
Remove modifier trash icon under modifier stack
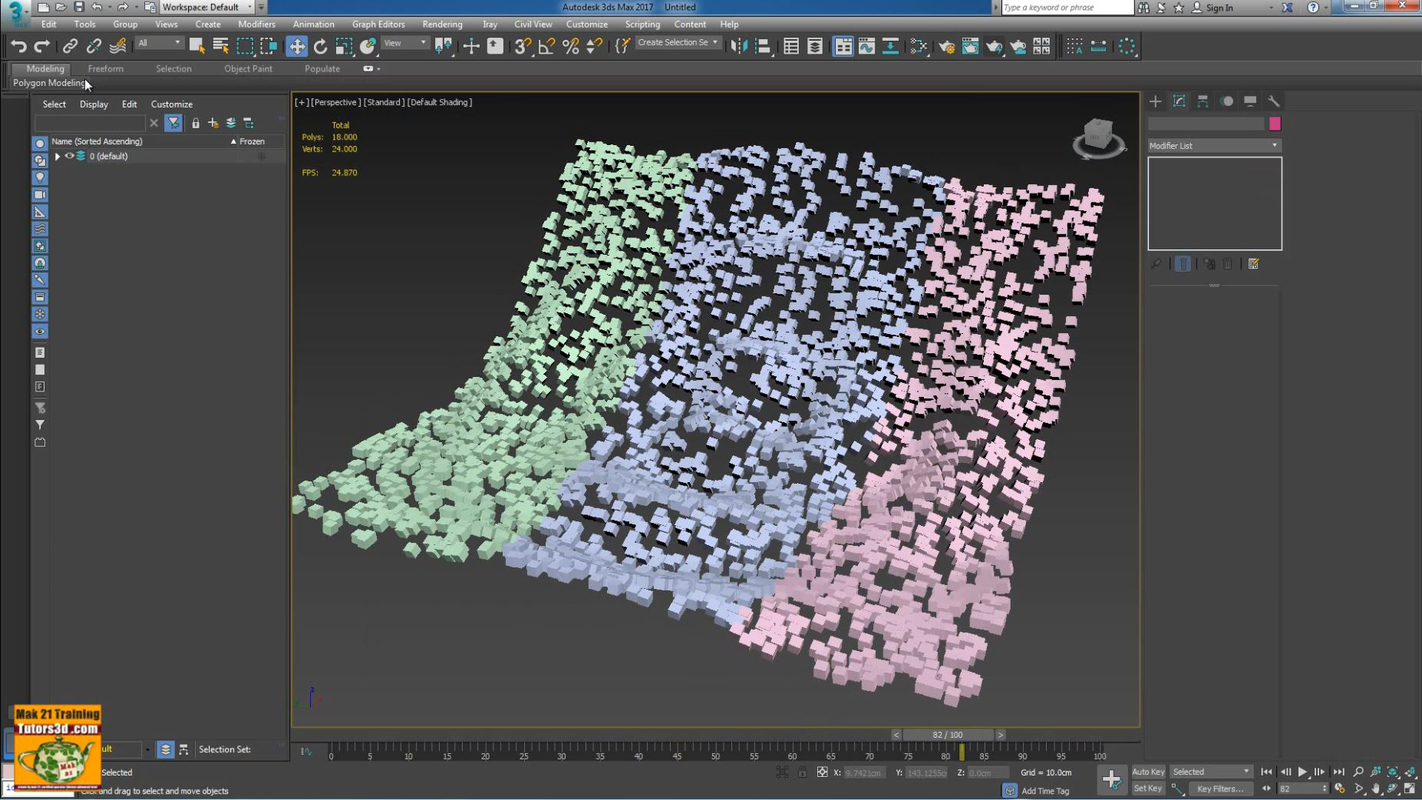point(1228,263)
